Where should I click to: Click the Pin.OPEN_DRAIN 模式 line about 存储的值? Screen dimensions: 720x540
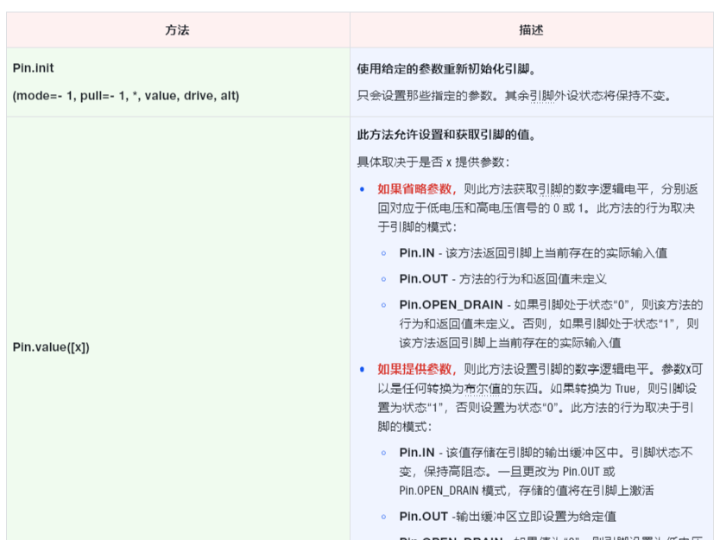coord(526,490)
